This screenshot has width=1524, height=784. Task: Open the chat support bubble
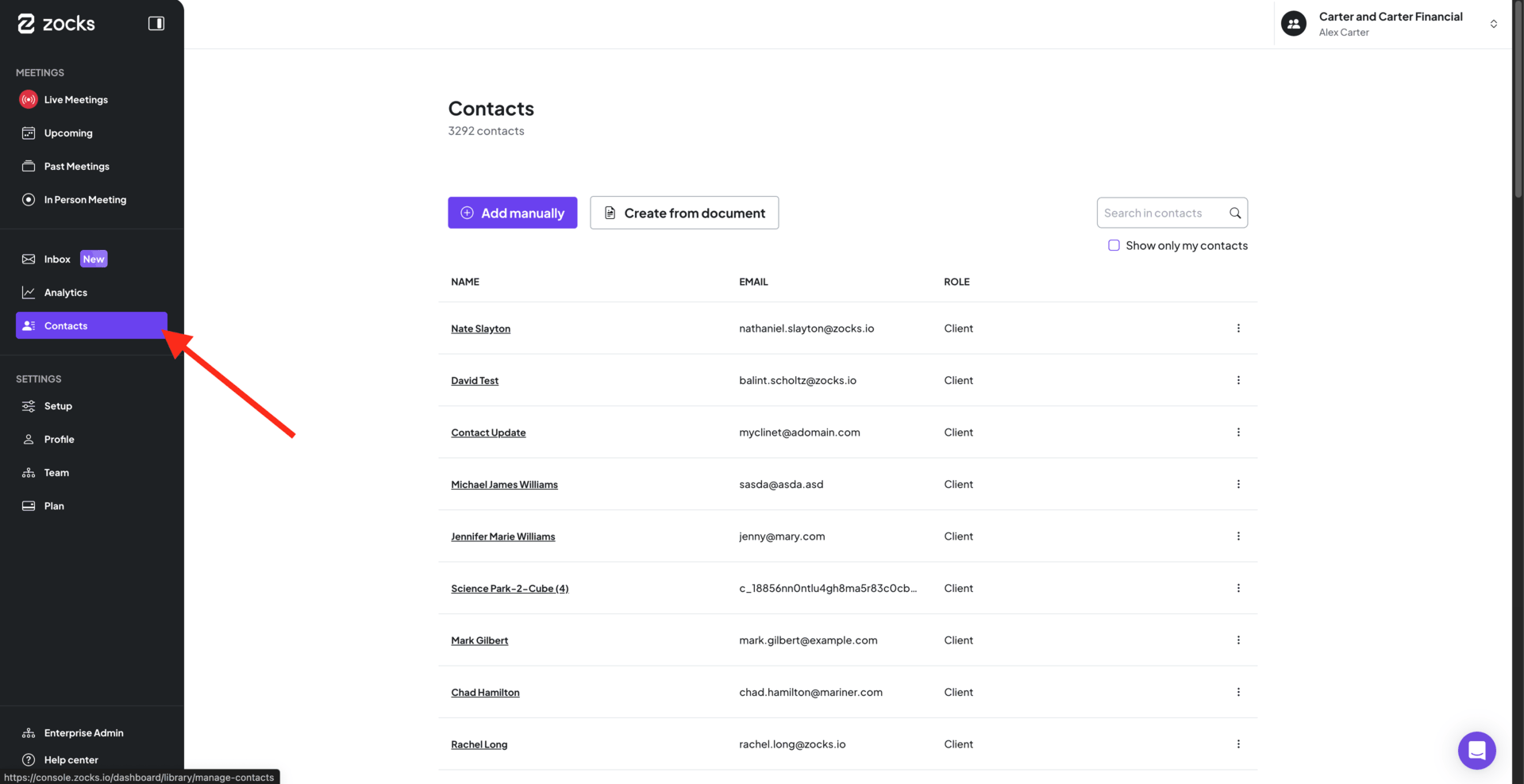click(x=1476, y=750)
